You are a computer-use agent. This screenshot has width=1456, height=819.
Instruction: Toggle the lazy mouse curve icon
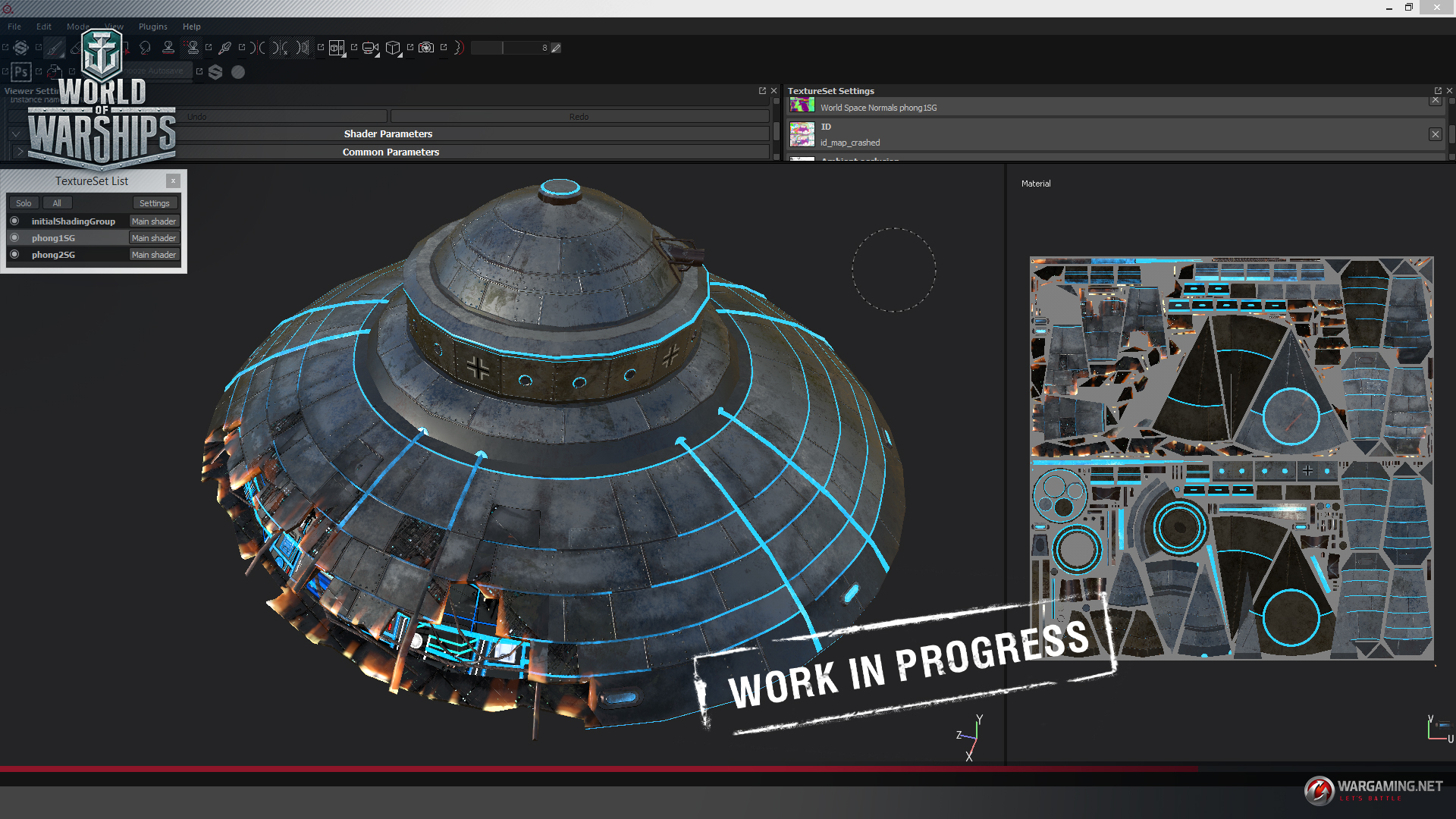coord(459,48)
